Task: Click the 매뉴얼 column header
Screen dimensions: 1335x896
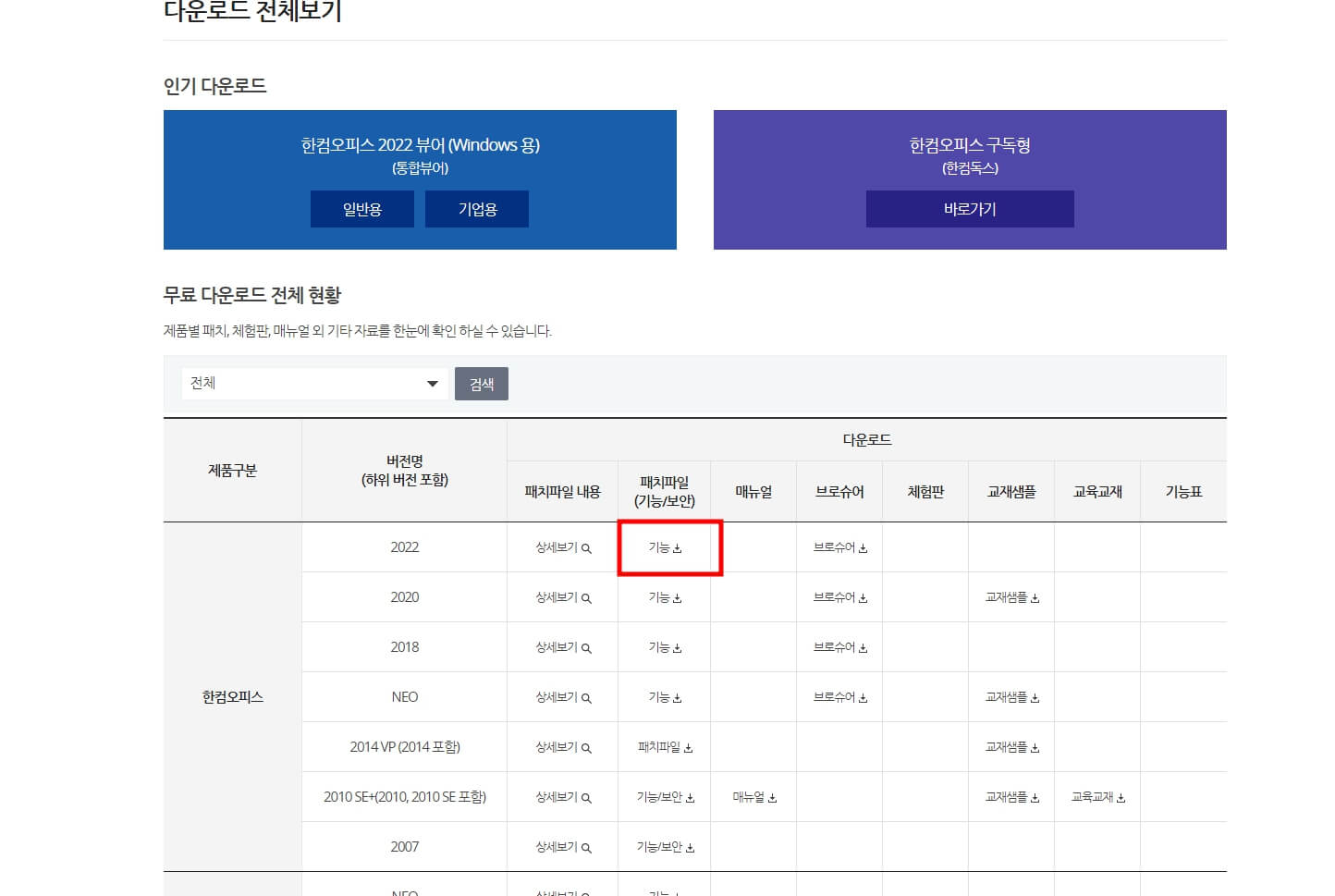Action: pos(753,492)
